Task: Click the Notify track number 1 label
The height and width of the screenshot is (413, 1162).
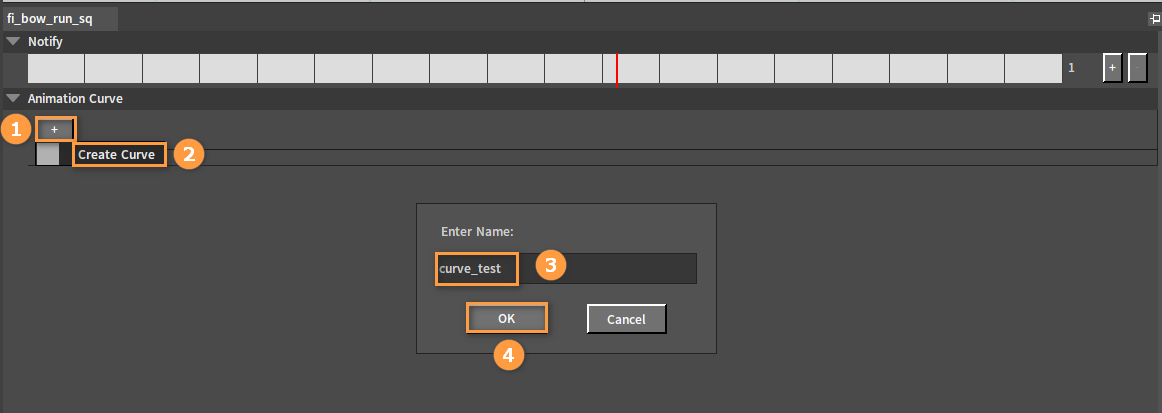Action: coord(1072,67)
